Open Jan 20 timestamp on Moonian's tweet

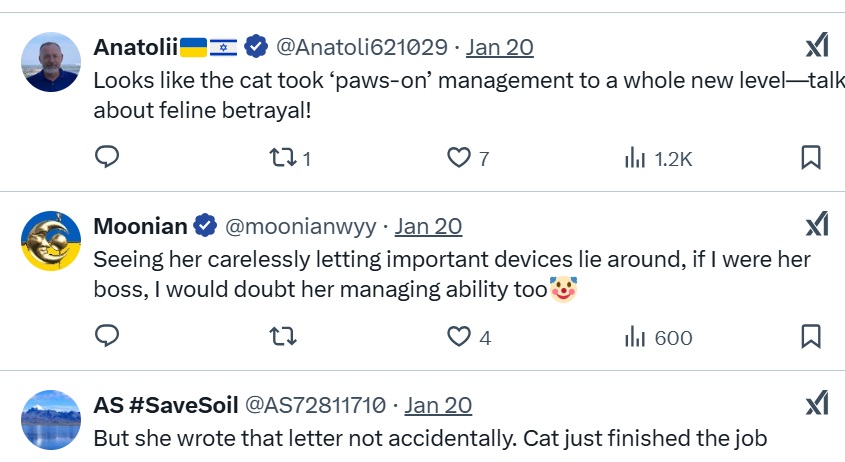[428, 226]
